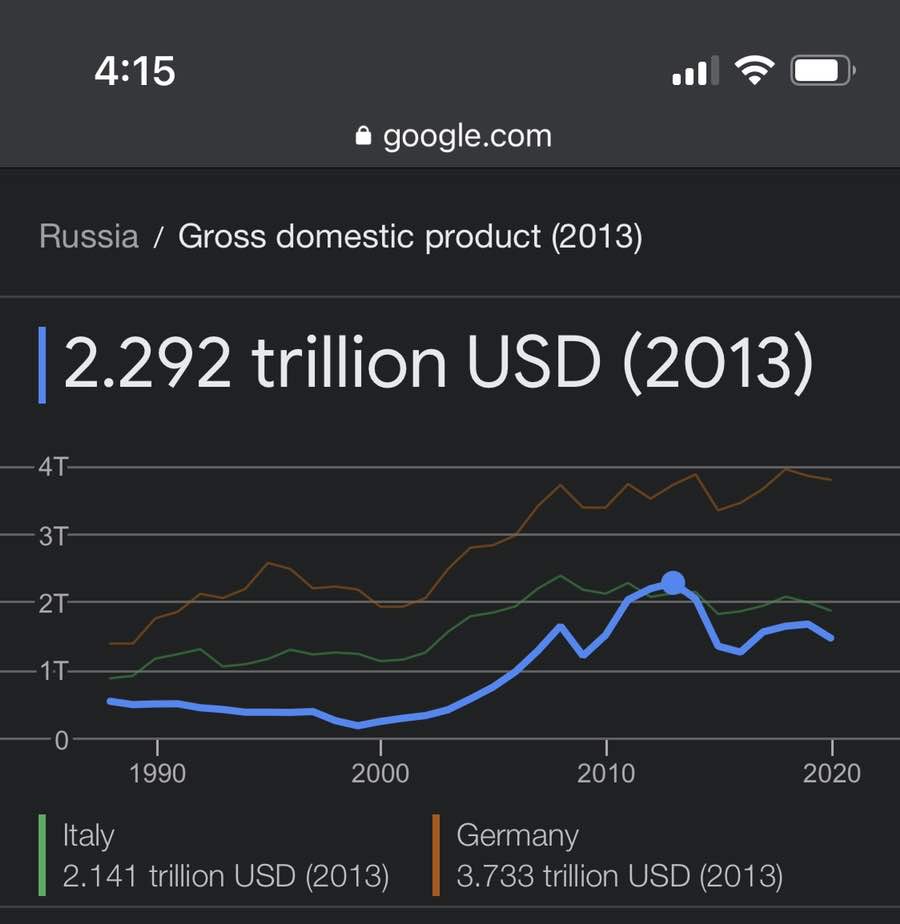Tap the lock icon beside google.com

tap(363, 136)
